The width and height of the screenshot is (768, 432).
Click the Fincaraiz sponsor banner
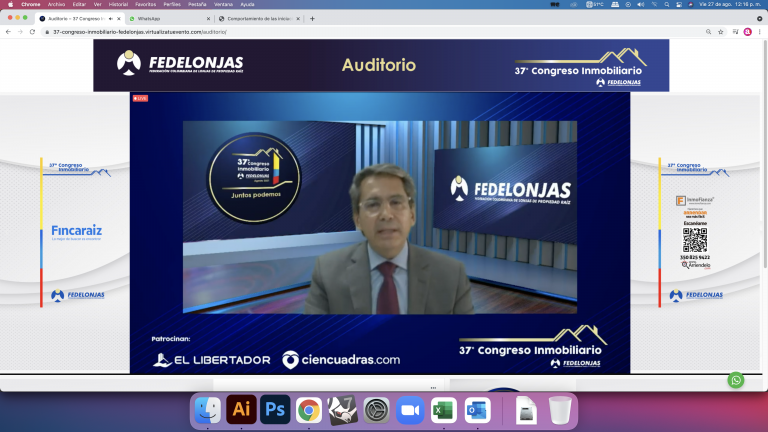76,232
